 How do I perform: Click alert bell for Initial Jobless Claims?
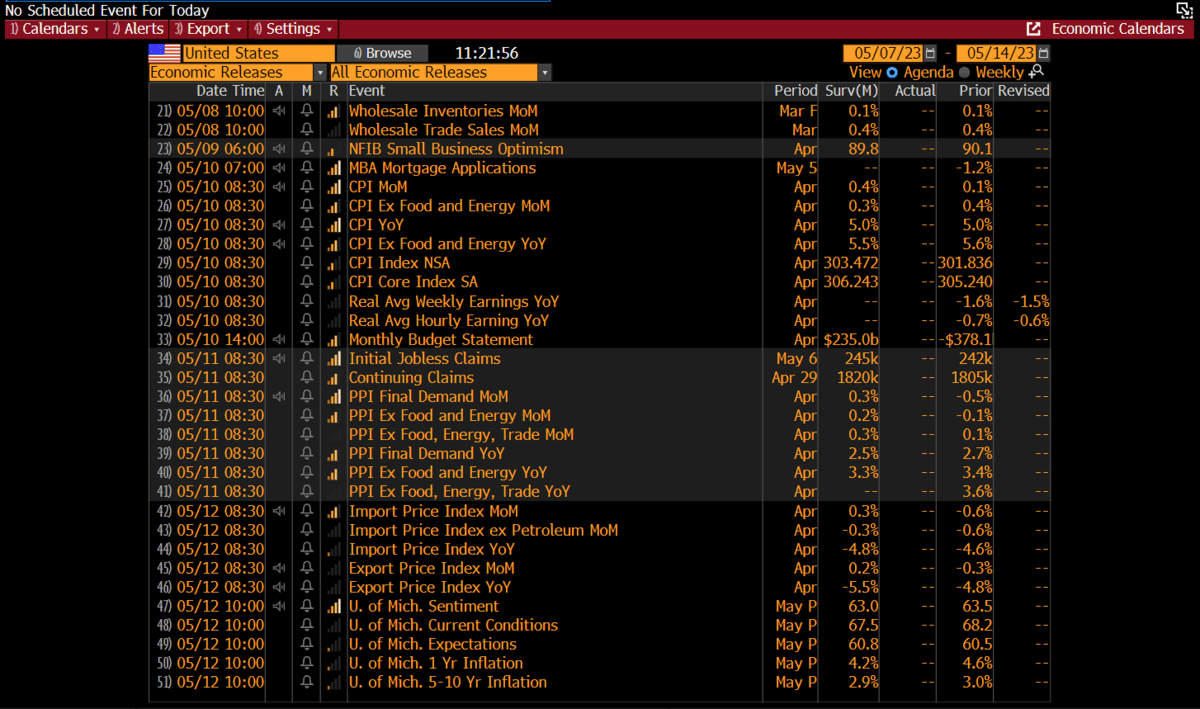307,358
